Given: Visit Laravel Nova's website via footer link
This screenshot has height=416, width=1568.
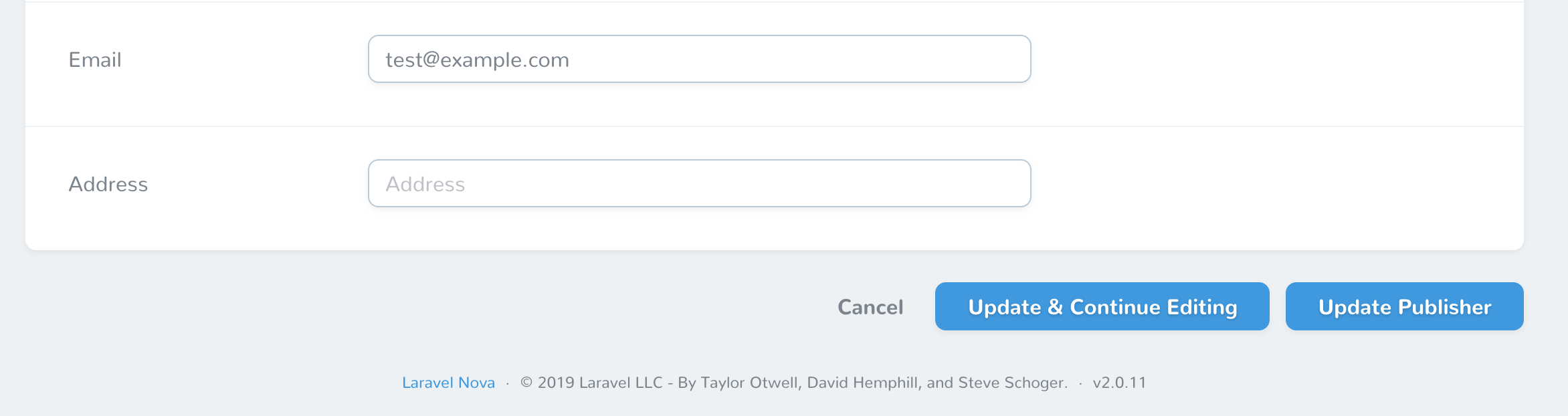Looking at the screenshot, I should (448, 383).
